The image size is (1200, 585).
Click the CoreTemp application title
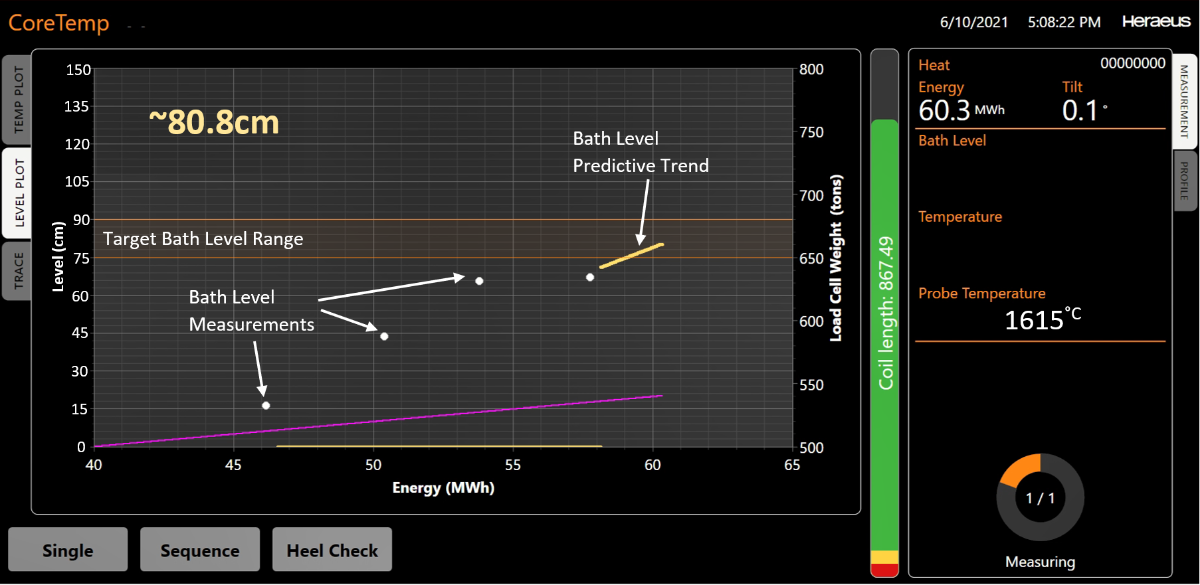click(59, 23)
